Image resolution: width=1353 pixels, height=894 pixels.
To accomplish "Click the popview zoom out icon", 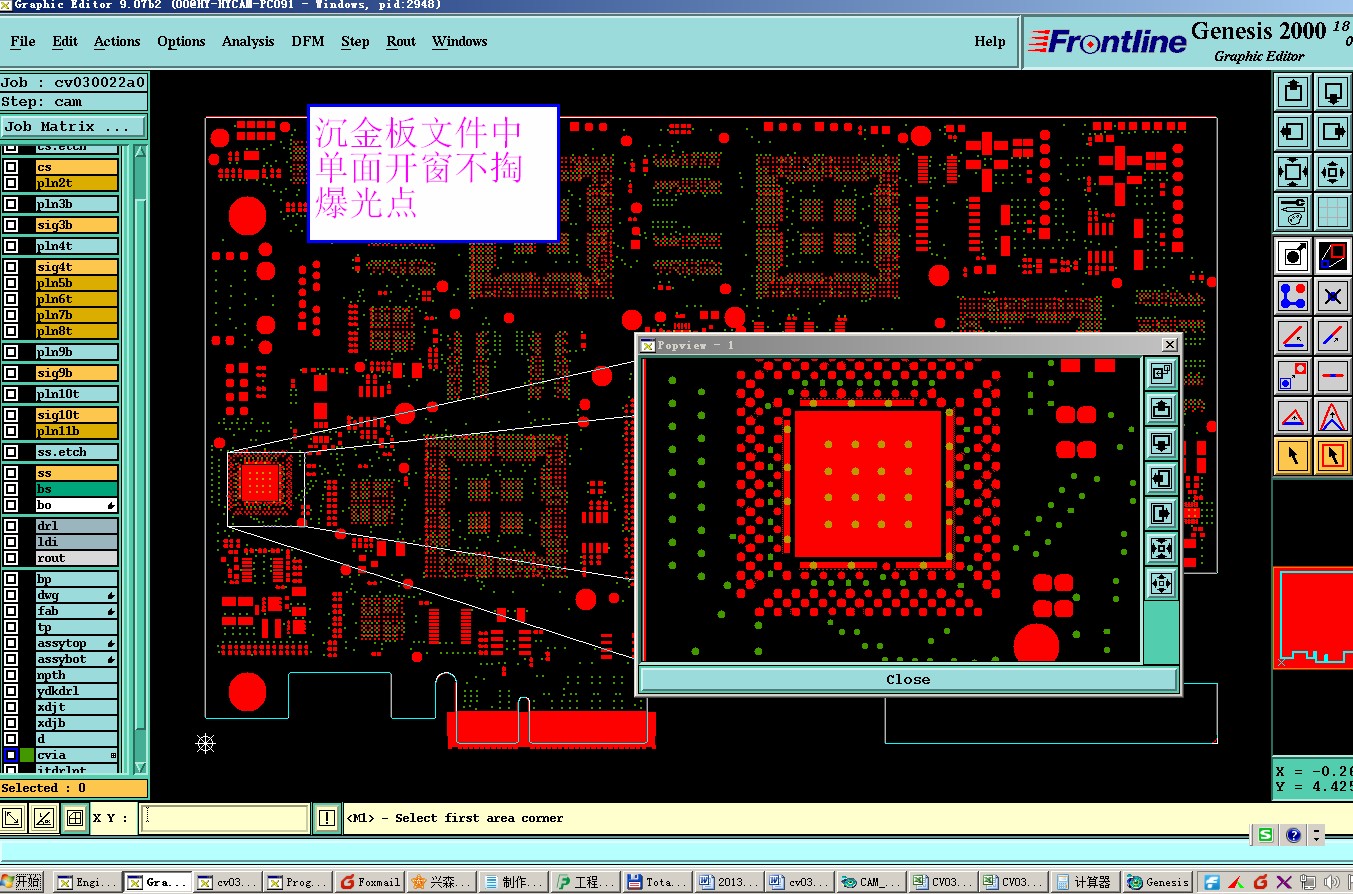I will [1161, 548].
